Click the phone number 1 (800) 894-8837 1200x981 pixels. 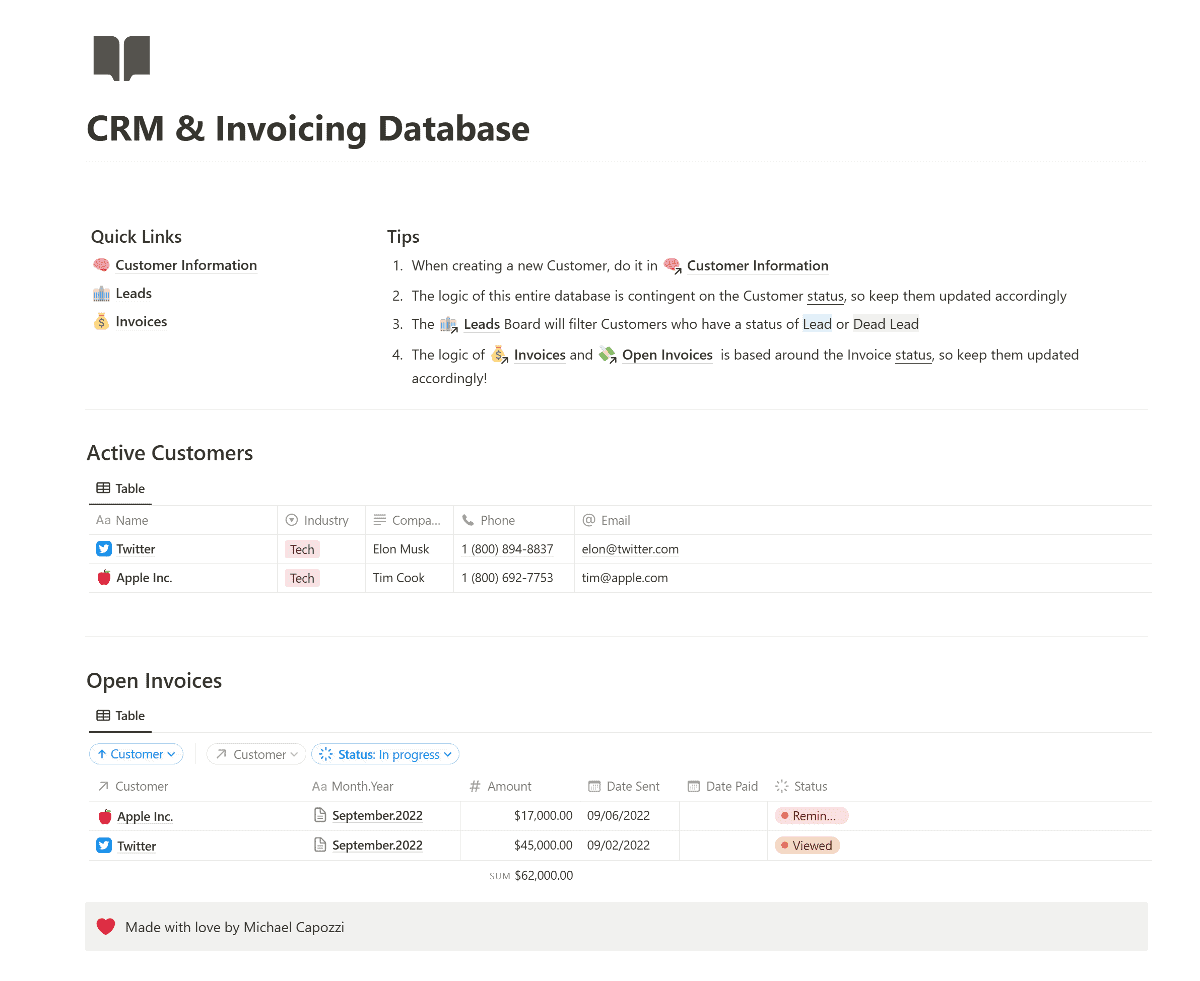pos(507,549)
